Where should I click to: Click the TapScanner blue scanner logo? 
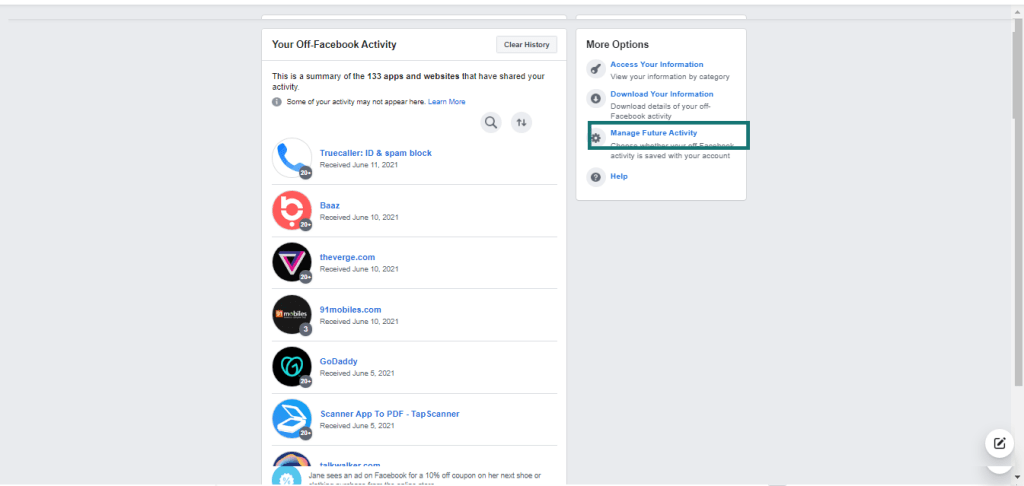click(x=291, y=419)
